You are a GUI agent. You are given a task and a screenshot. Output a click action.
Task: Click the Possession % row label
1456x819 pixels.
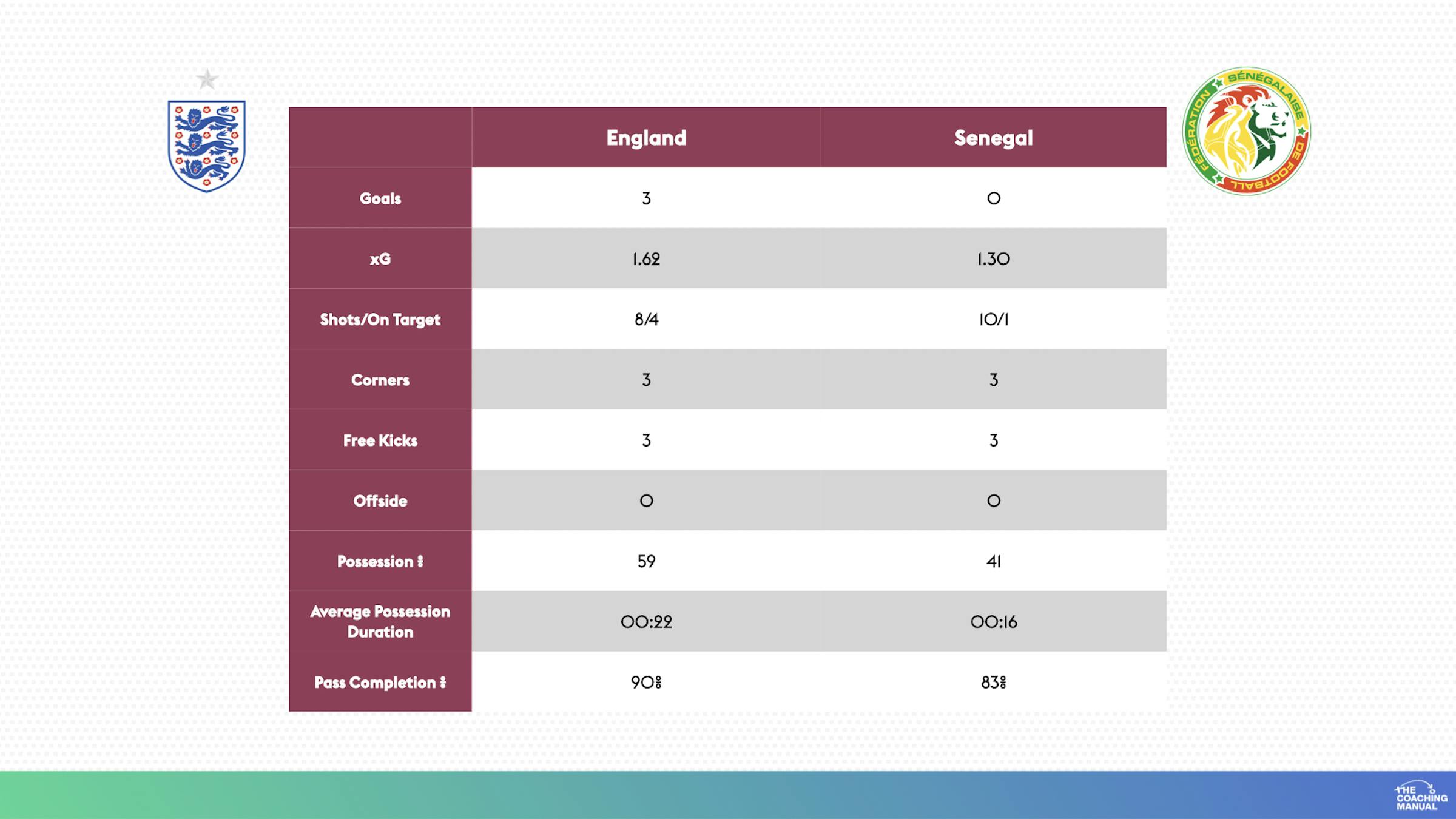coord(380,562)
